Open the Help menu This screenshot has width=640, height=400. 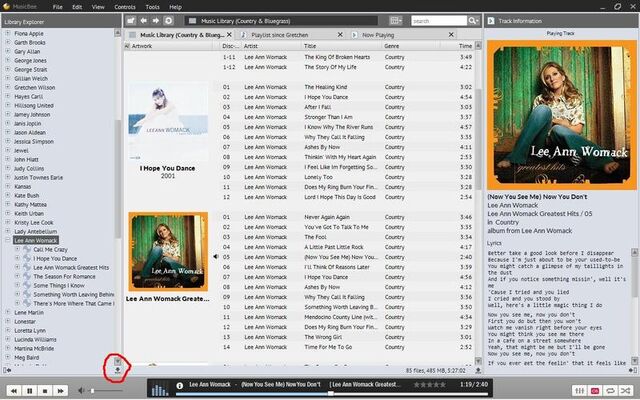pyautogui.click(x=176, y=7)
